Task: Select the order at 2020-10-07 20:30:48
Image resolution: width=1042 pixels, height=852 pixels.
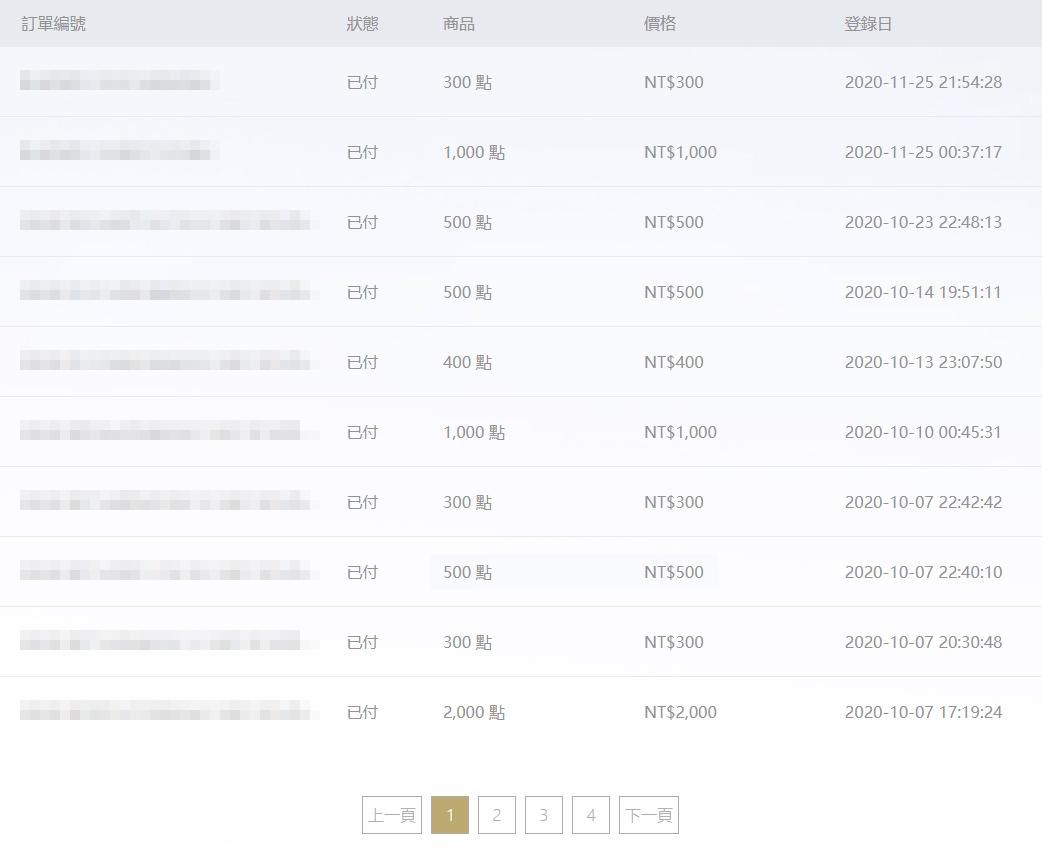Action: (x=521, y=642)
